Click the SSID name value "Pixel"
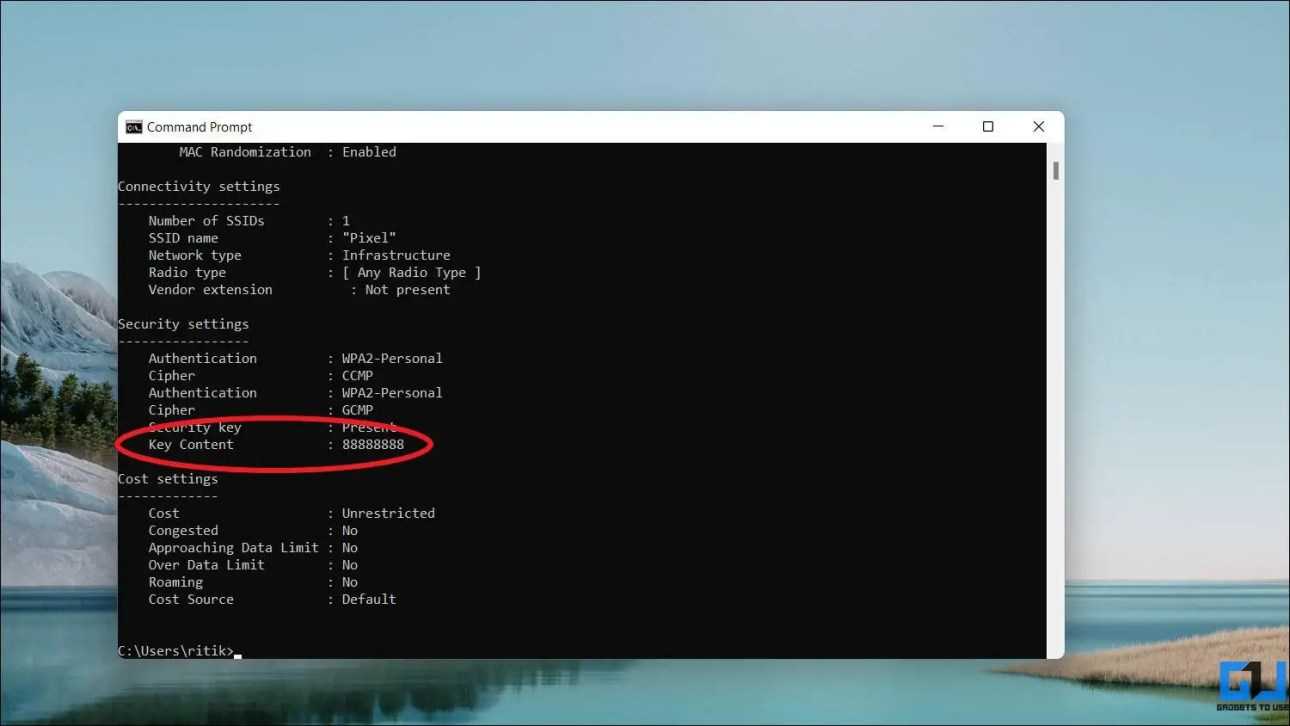The width and height of the screenshot is (1290, 726). 369,238
